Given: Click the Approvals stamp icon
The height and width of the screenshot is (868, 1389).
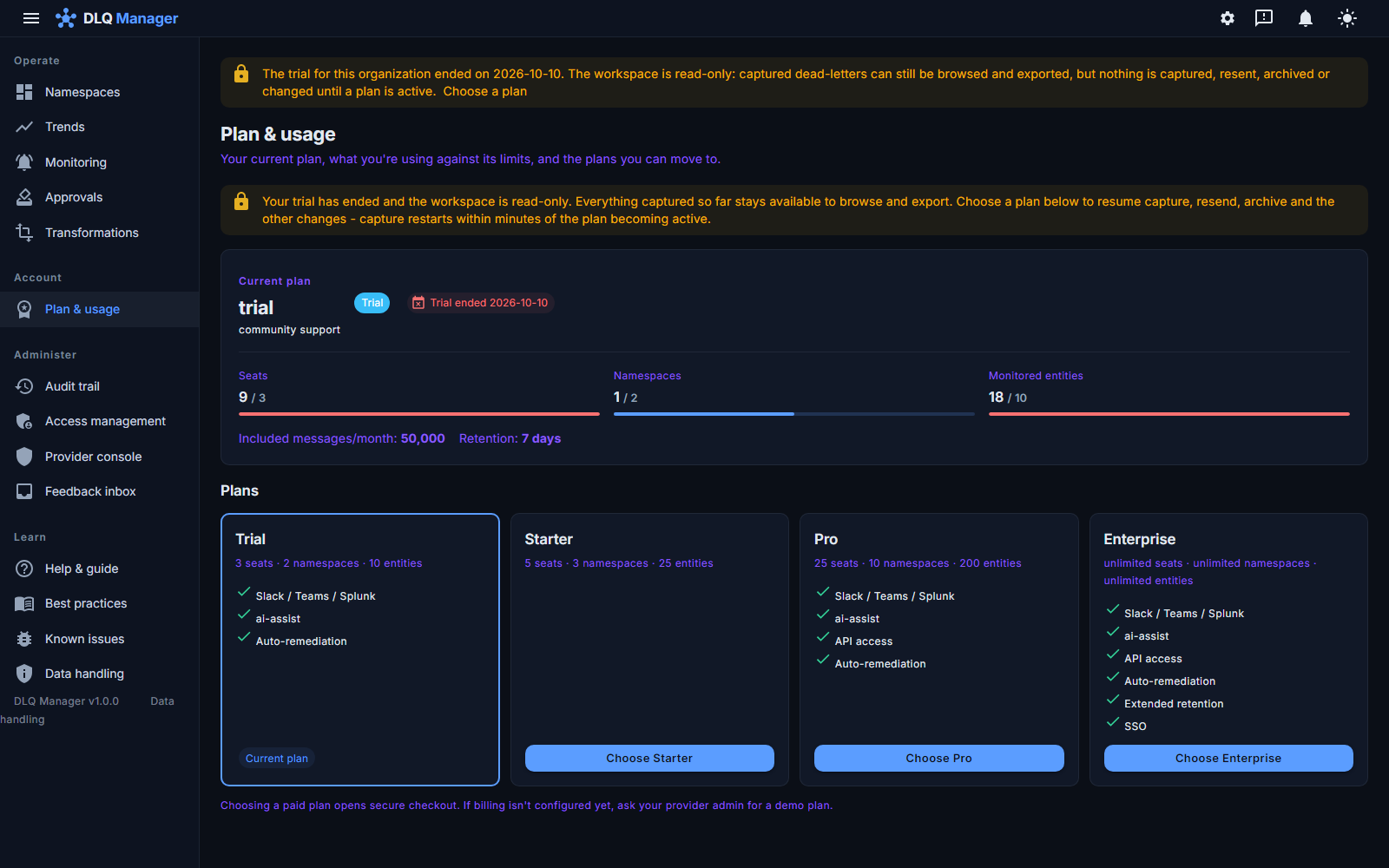Looking at the screenshot, I should (24, 197).
